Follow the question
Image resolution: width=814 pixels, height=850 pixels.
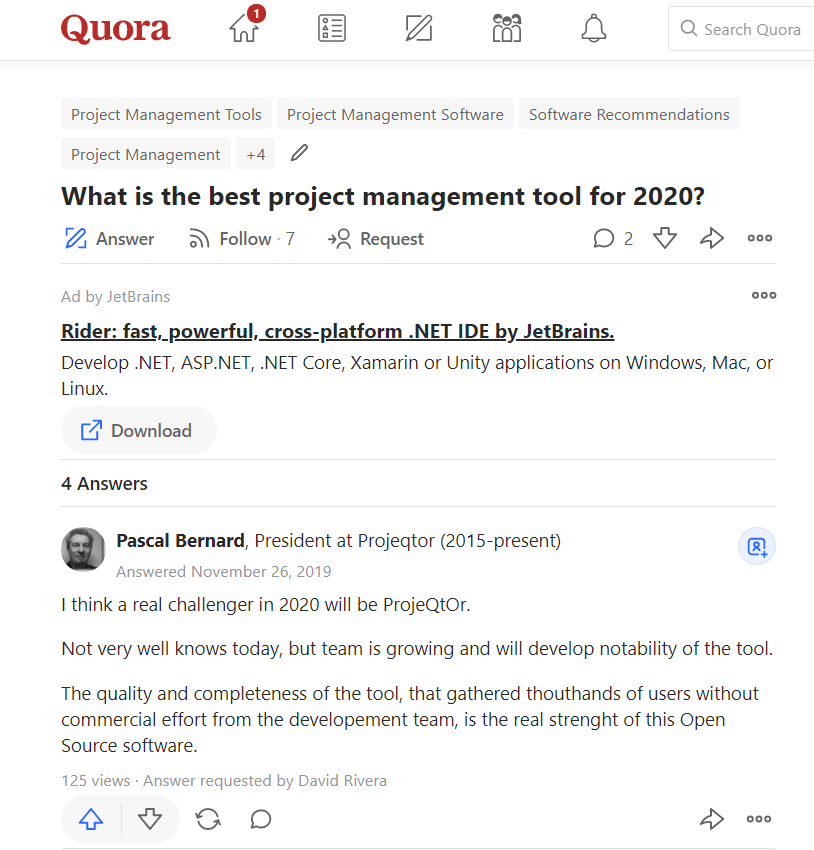click(x=242, y=239)
